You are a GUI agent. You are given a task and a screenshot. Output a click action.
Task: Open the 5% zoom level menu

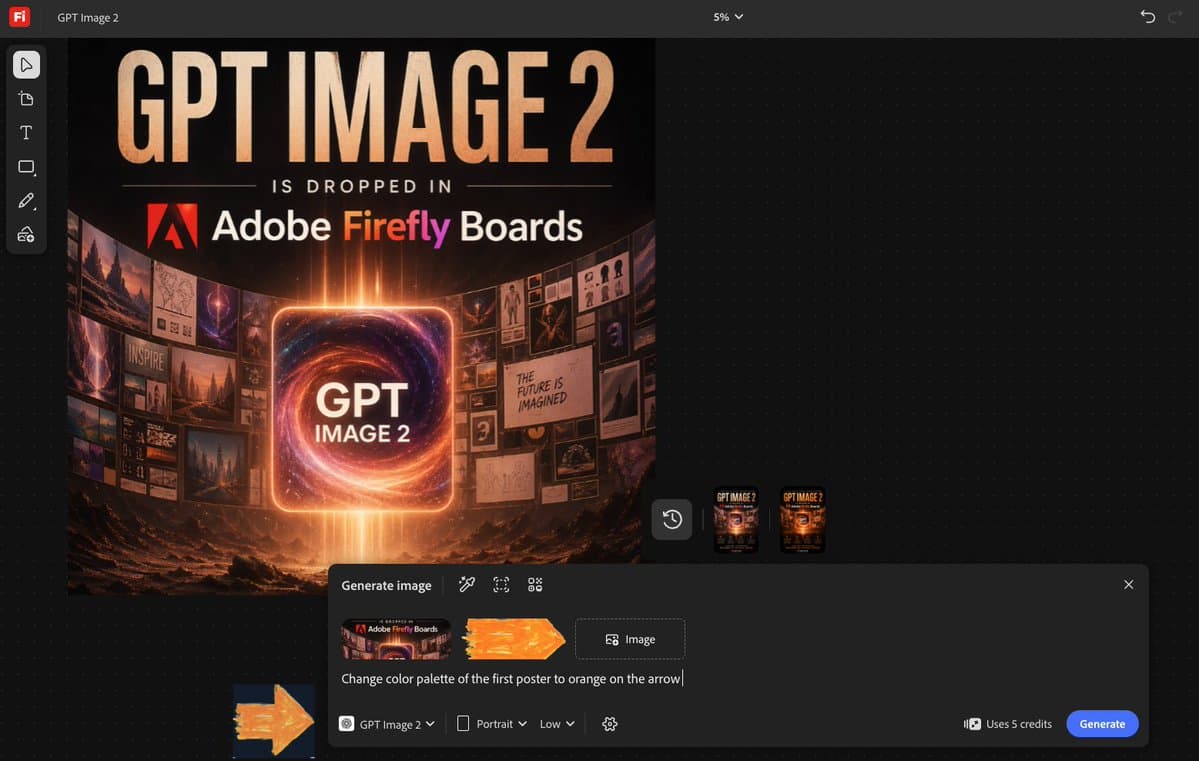(x=728, y=16)
